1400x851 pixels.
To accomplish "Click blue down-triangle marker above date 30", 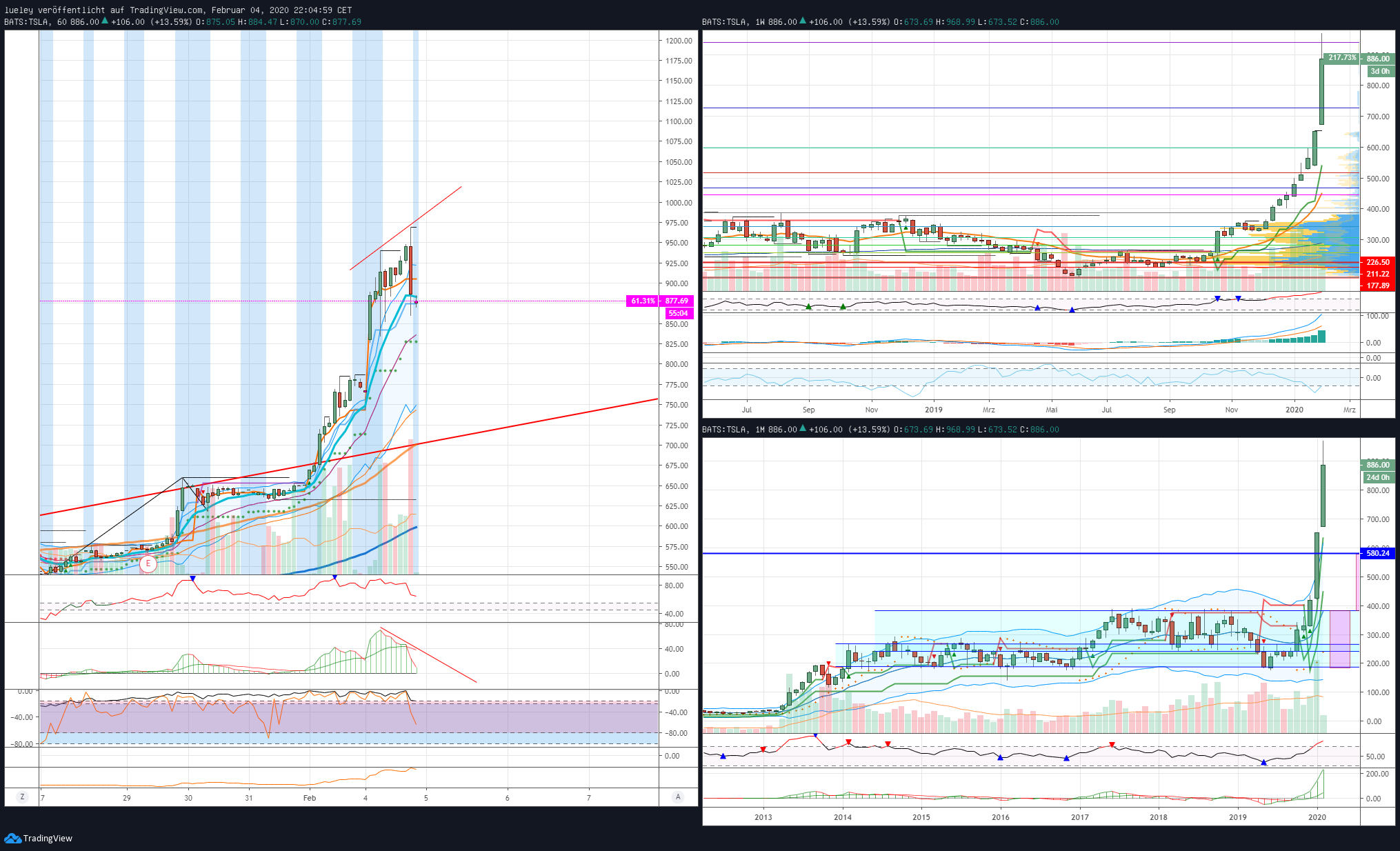I will pyautogui.click(x=192, y=579).
